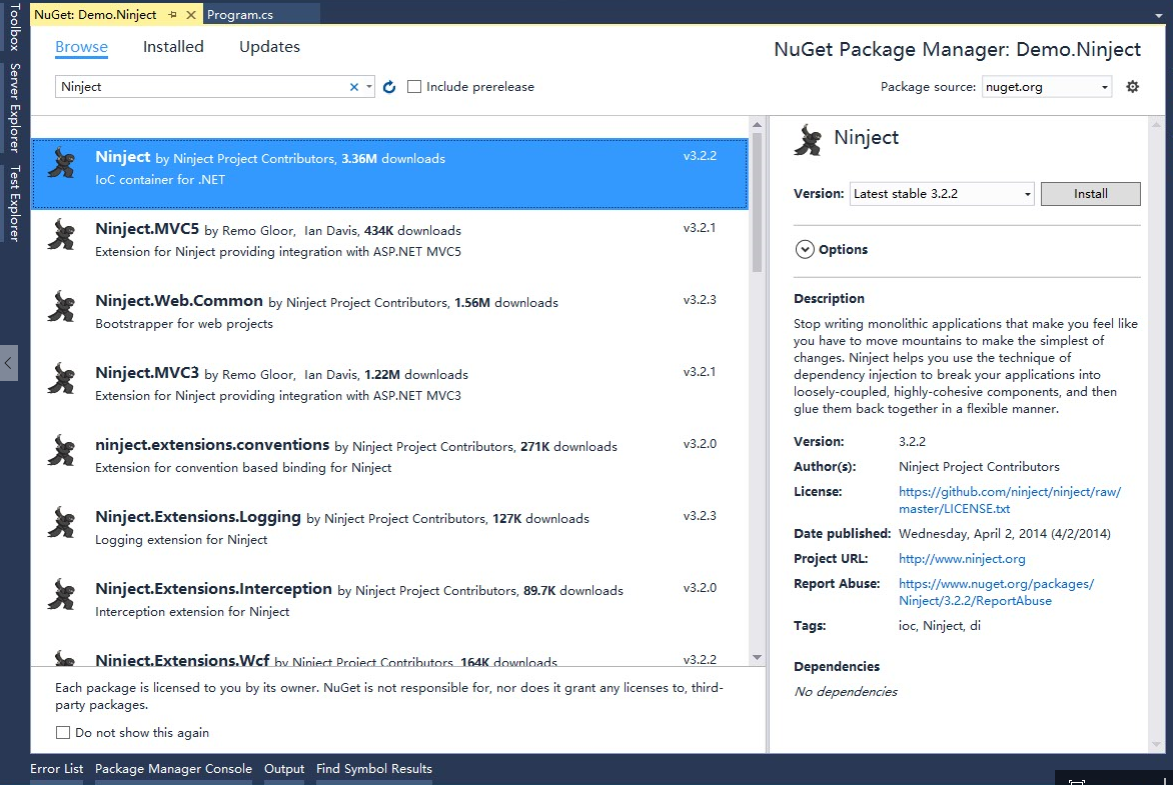Screen dimensions: 1173x785
Task: Click 'No dependencies' text
Action: coord(845,691)
